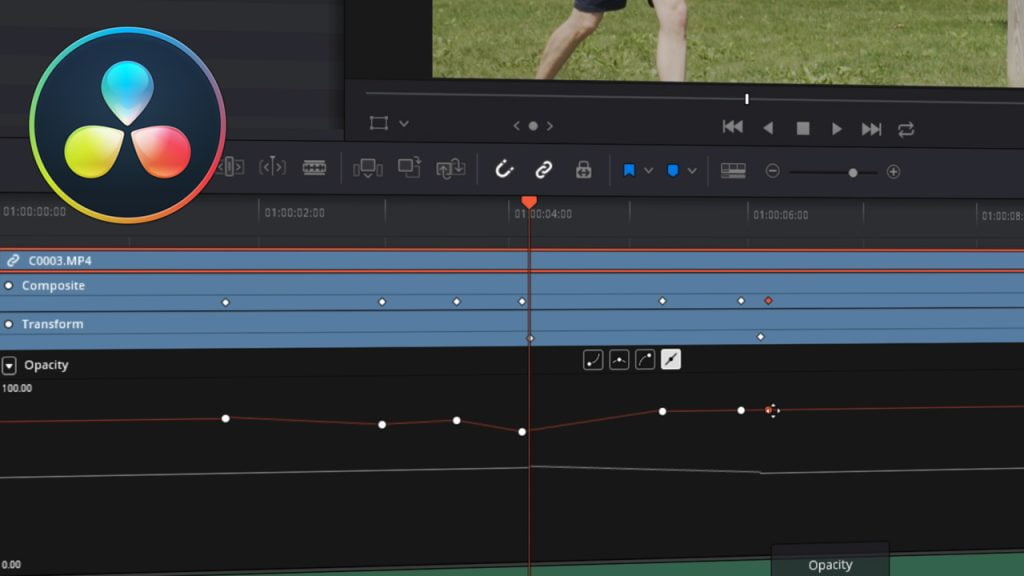Viewport: 1024px width, 576px height.
Task: Zoom in on the timeline with plus icon
Action: (x=895, y=171)
